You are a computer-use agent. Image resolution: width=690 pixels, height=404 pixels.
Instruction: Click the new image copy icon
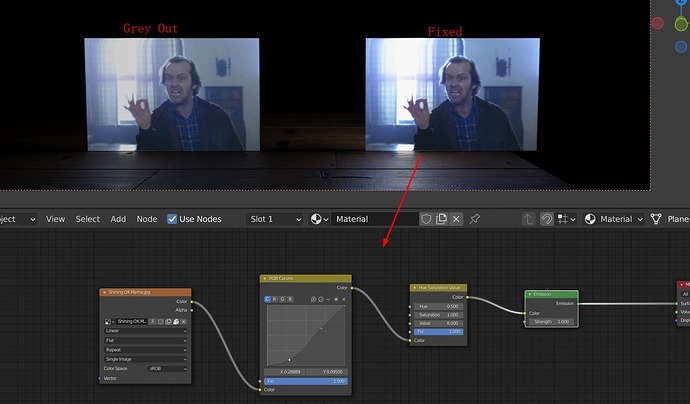[168, 322]
